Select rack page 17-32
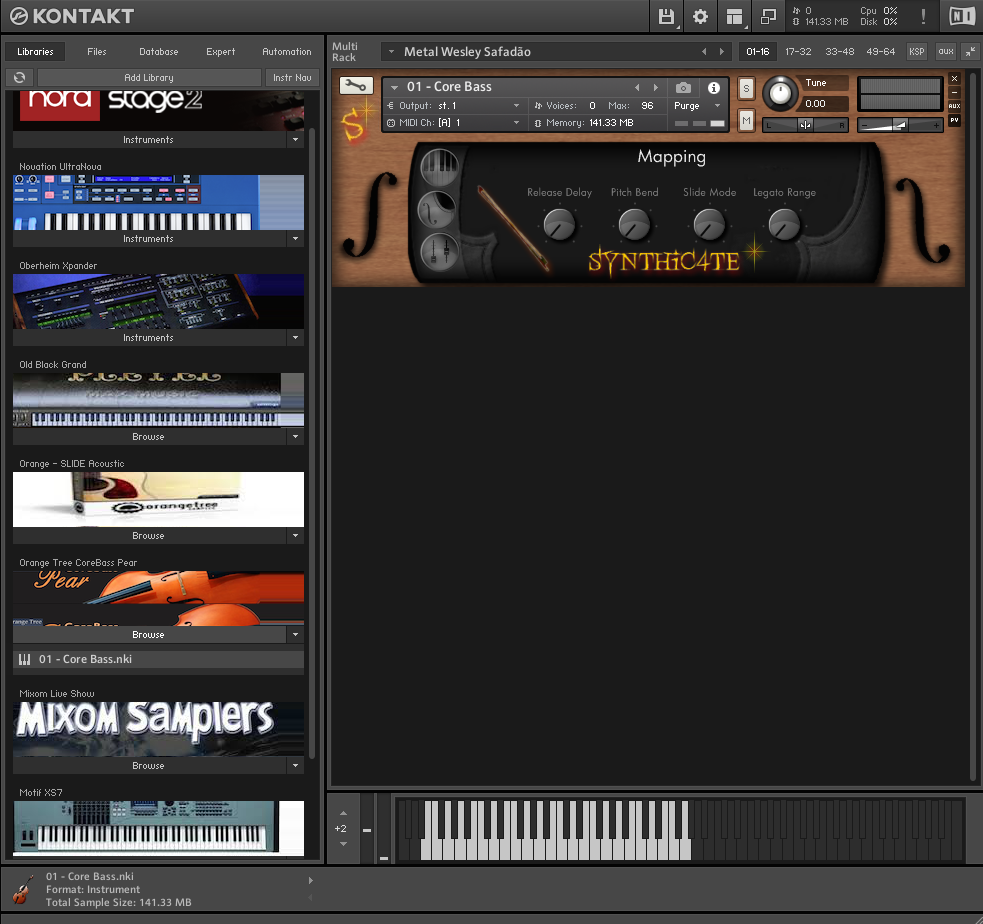Screen dimensions: 983x924 pyautogui.click(x=798, y=52)
